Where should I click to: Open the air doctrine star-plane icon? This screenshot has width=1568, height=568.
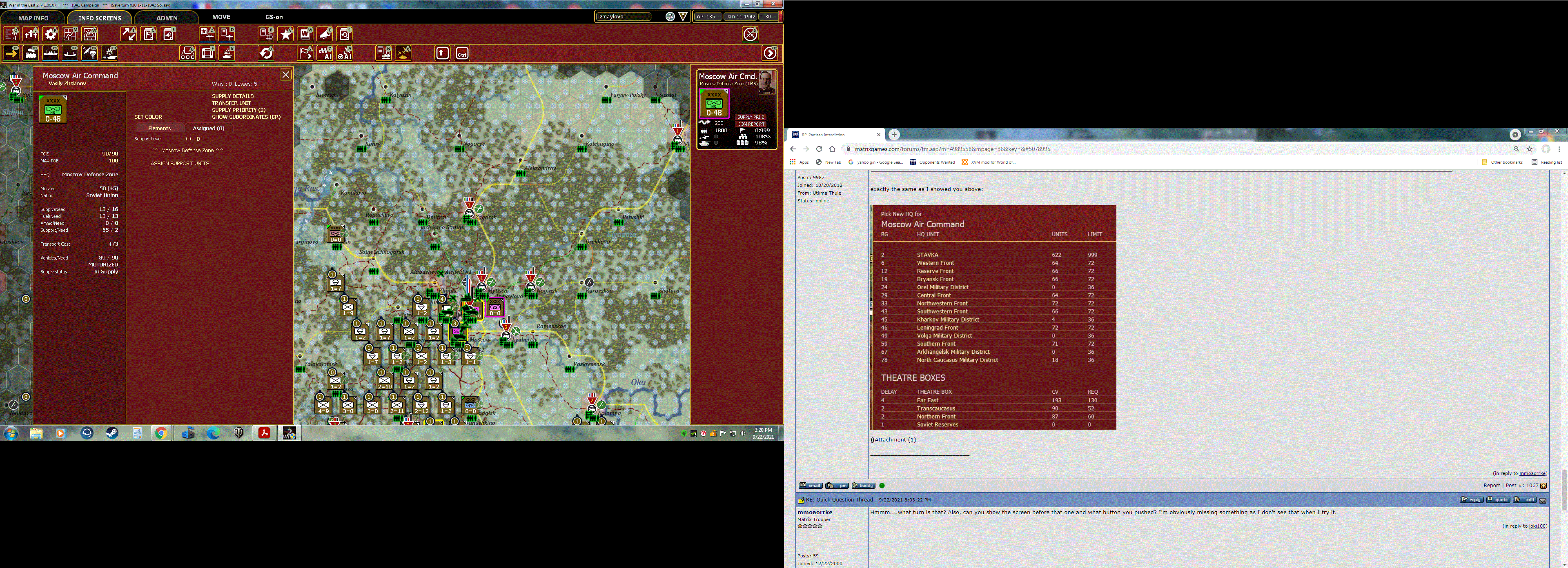207,34
